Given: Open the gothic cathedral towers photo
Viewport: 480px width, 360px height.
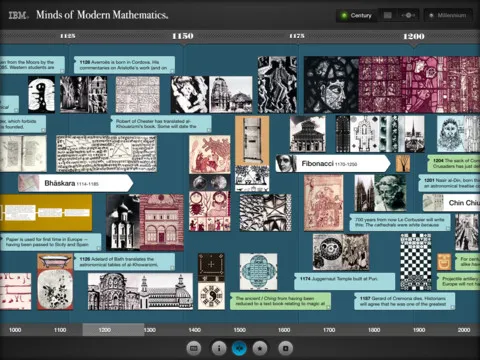Looking at the screenshot, I should click(x=364, y=193).
